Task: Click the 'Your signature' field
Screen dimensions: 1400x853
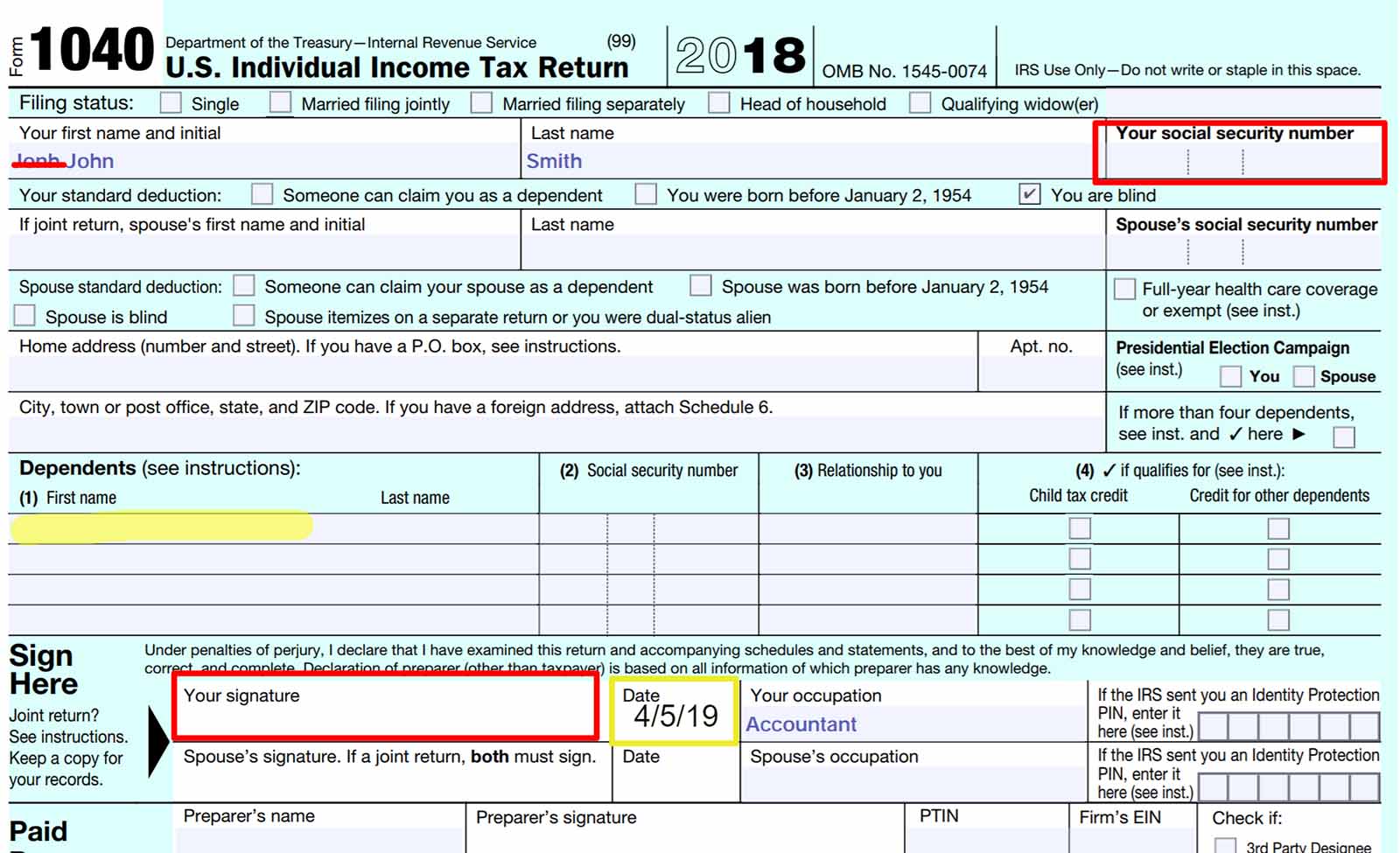Action: tap(386, 707)
